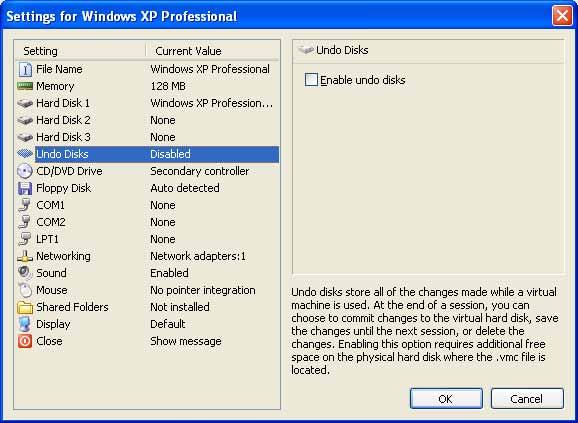Select the Networking adapter icon
The height and width of the screenshot is (423, 578).
[x=25, y=256]
